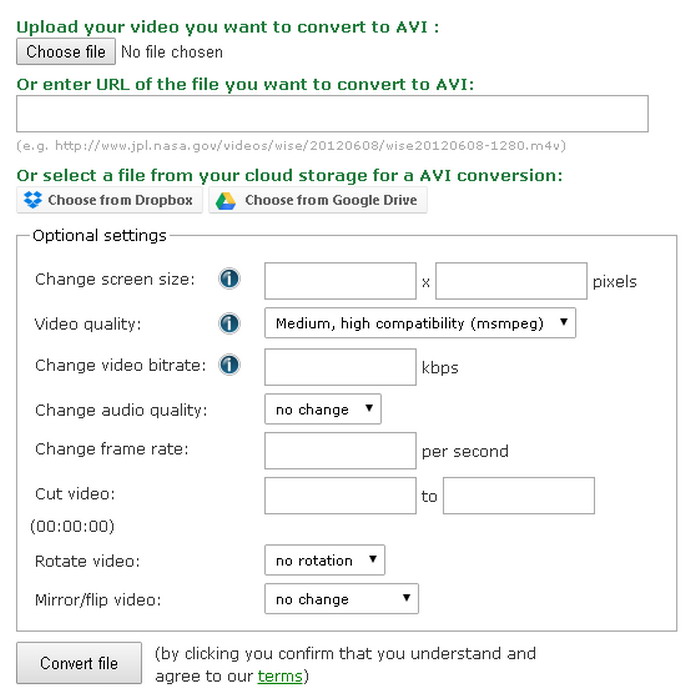Expand the Mirror/flip video dropdown

point(342,599)
